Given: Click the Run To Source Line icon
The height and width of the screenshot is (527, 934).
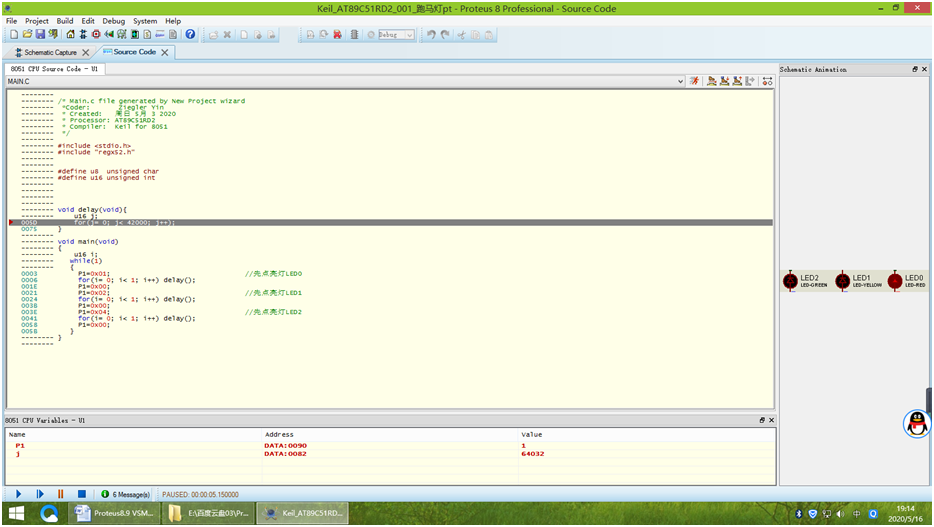Looking at the screenshot, I should coord(750,81).
